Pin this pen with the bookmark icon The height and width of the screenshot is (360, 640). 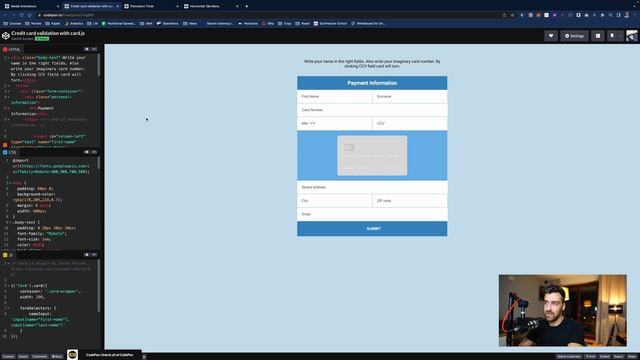coord(612,36)
